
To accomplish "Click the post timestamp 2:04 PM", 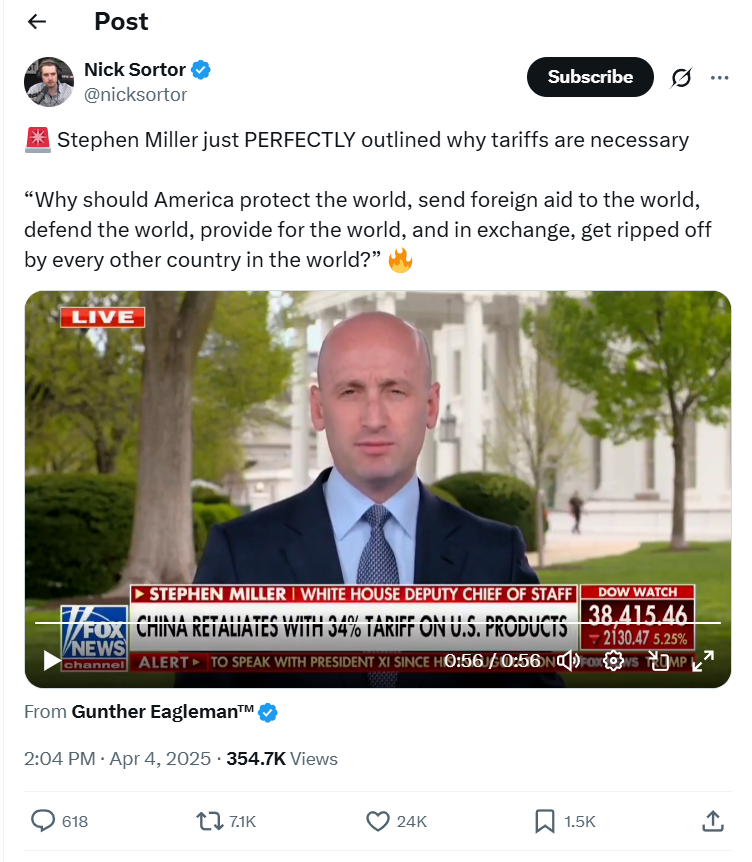I will point(59,759).
